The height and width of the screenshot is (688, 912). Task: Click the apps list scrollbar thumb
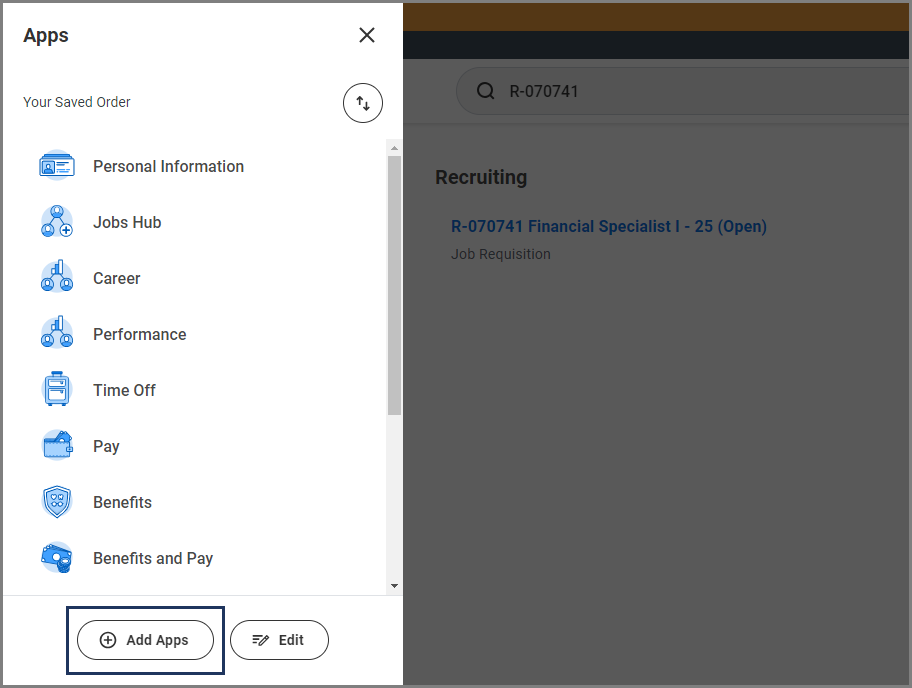click(394, 285)
